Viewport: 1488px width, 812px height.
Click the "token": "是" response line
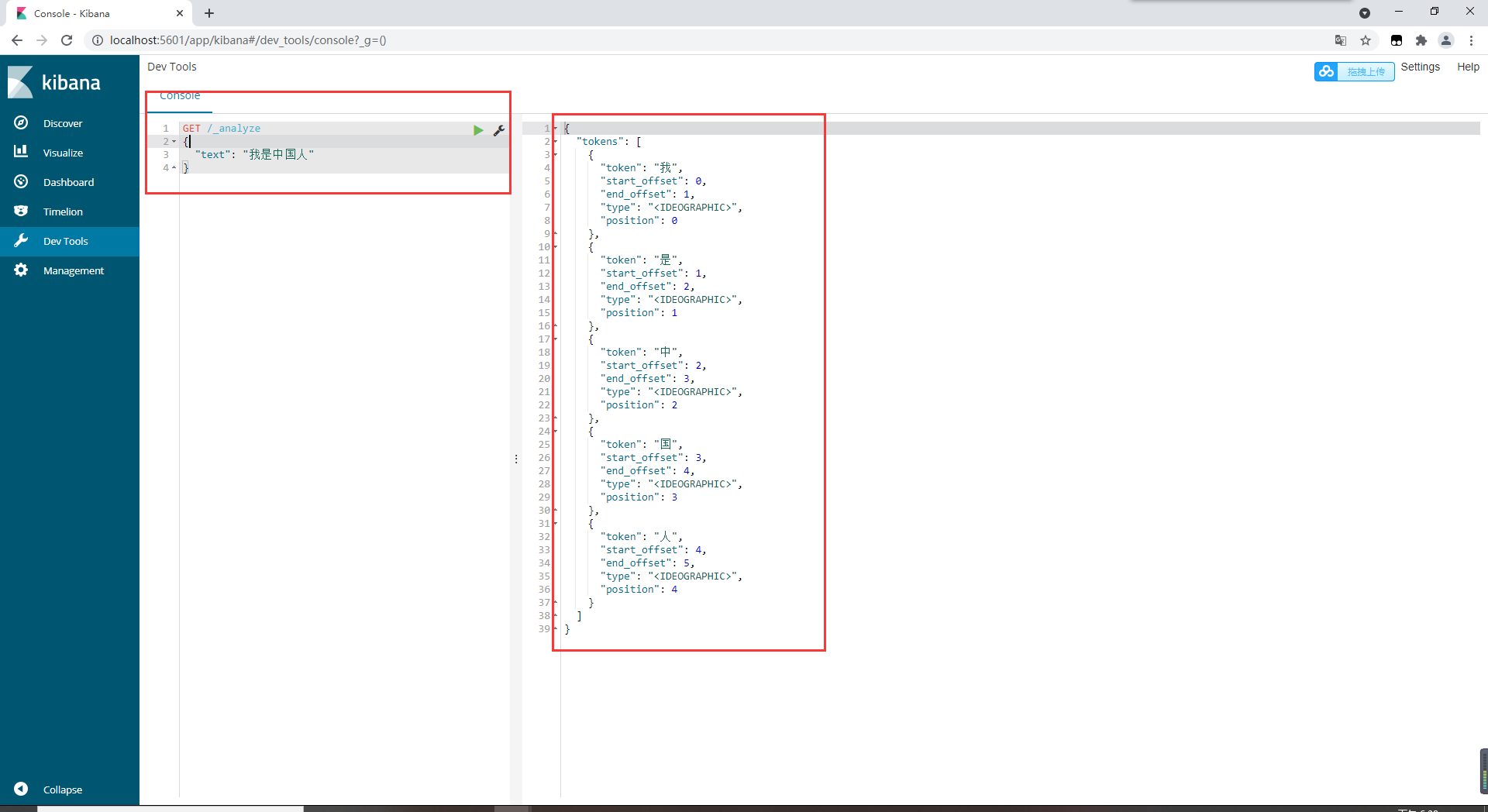pos(641,260)
